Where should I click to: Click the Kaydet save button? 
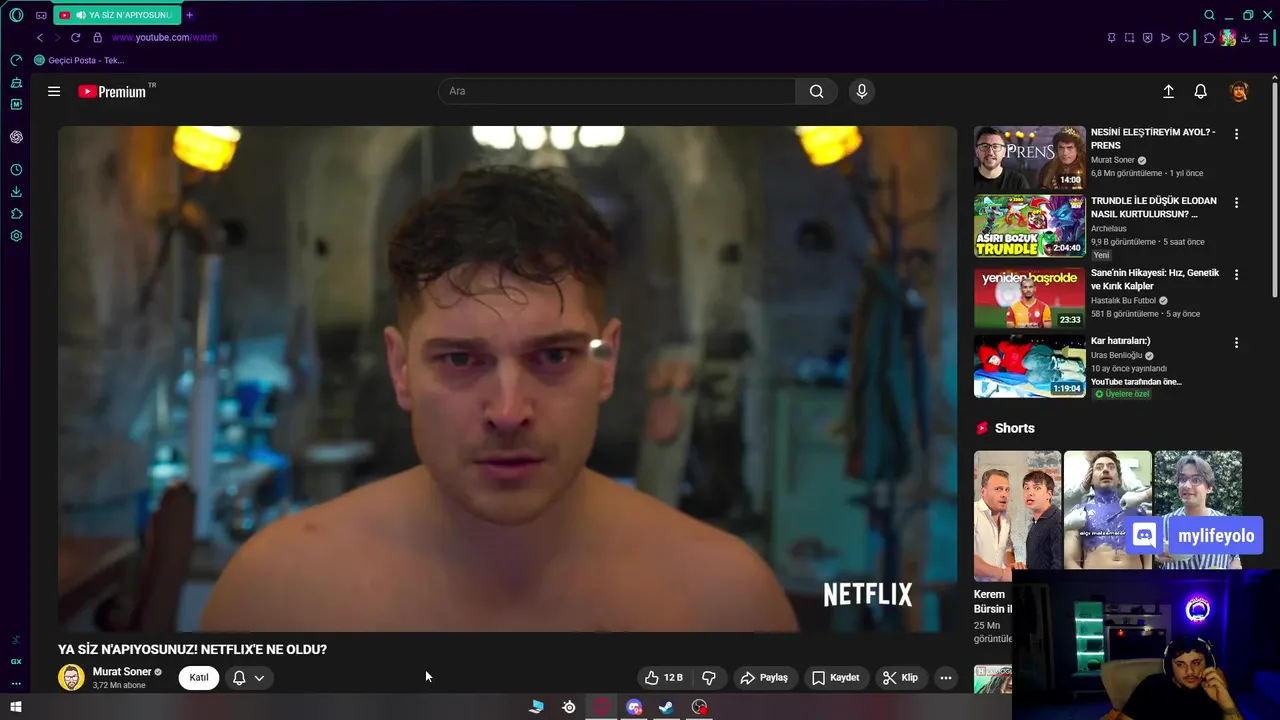[836, 677]
